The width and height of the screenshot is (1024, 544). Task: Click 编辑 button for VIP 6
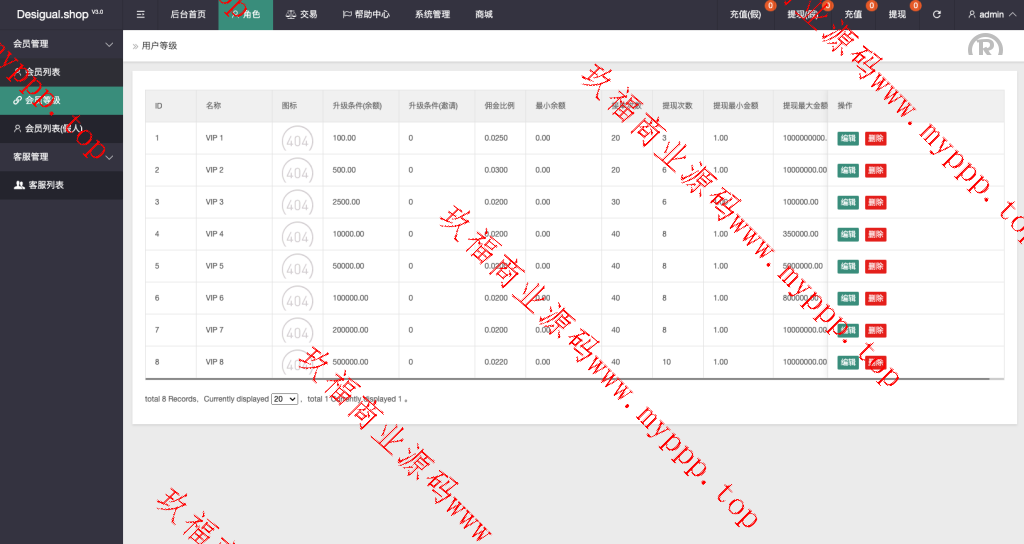(847, 298)
